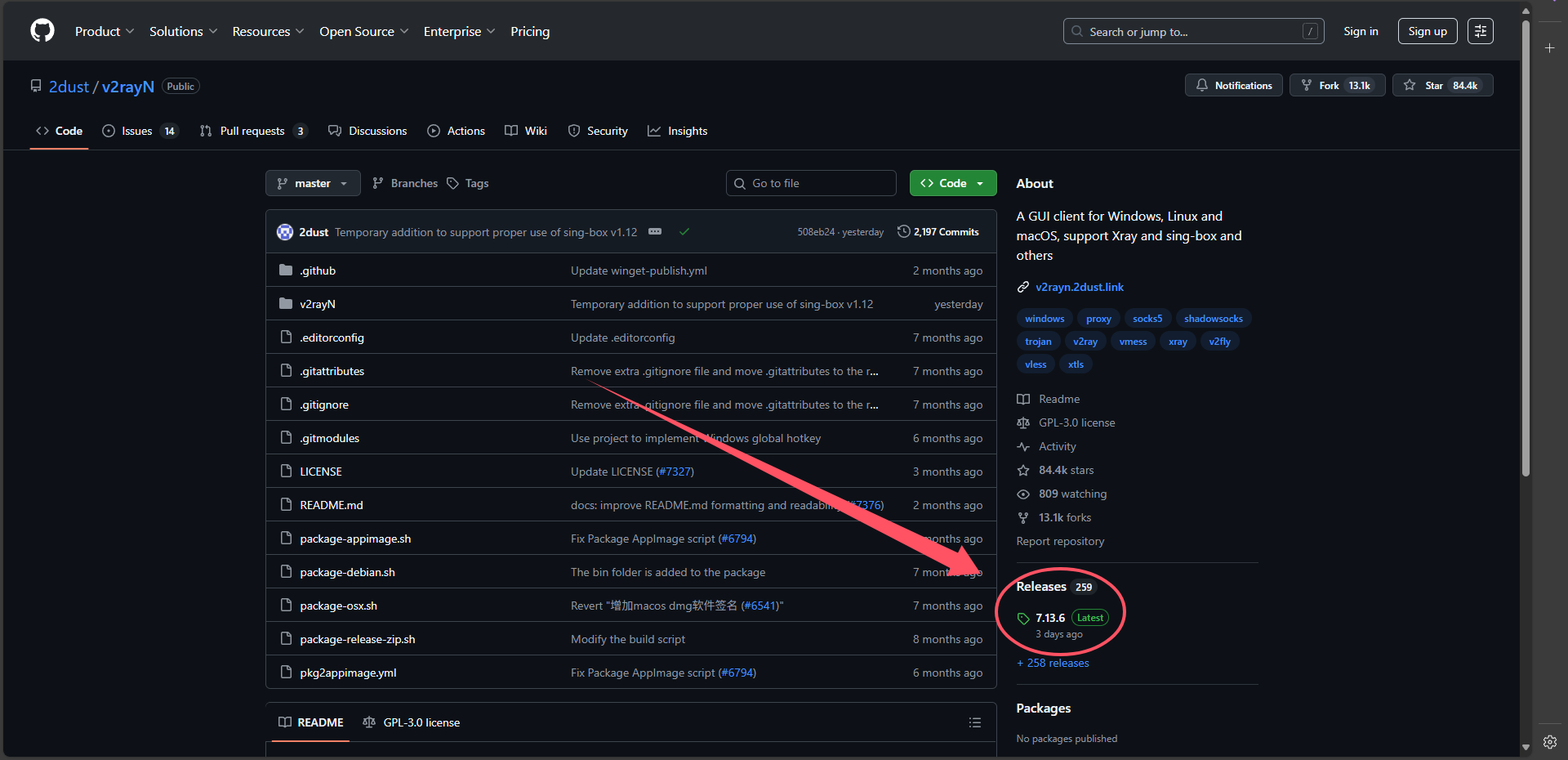
Task: View Branches list
Action: click(x=405, y=183)
